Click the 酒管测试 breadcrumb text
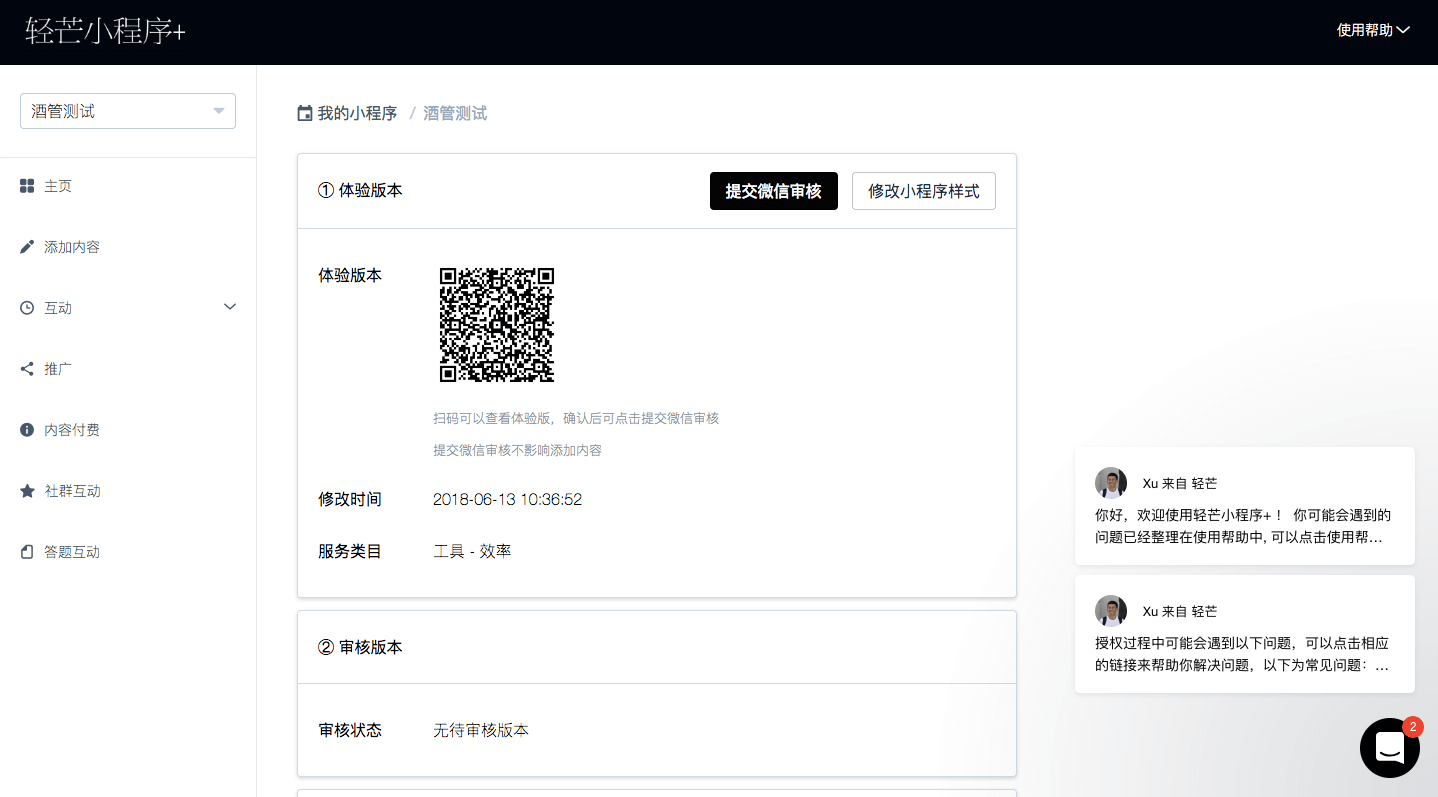The height and width of the screenshot is (797, 1438). [455, 114]
